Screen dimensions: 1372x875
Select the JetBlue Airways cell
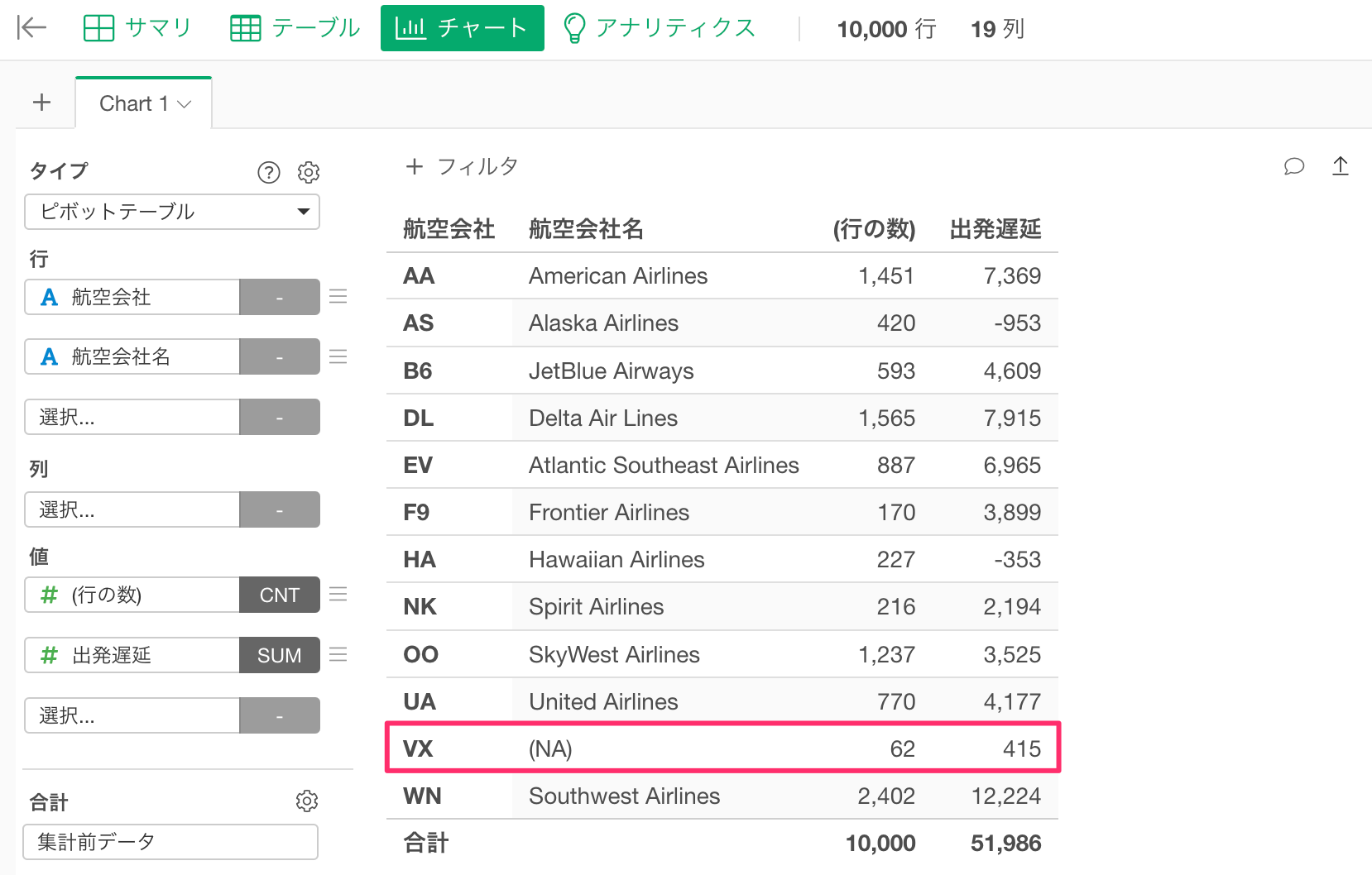click(611, 371)
